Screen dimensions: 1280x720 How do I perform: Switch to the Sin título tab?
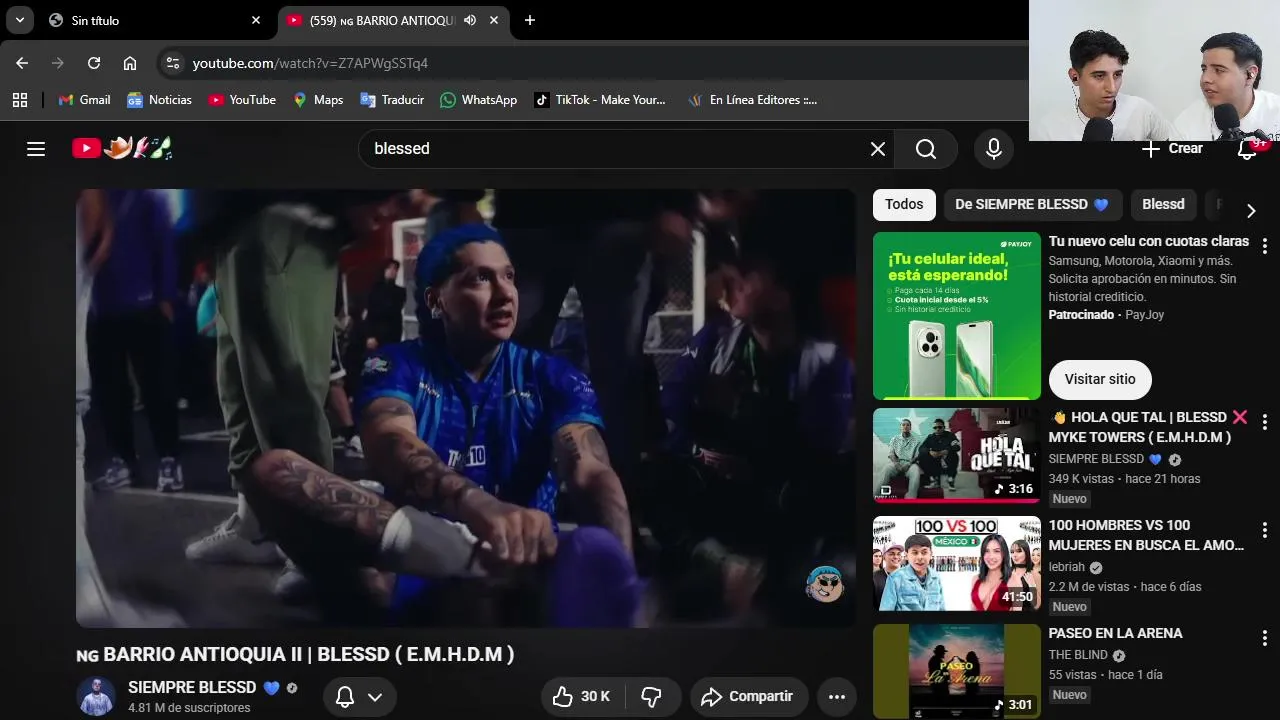155,20
